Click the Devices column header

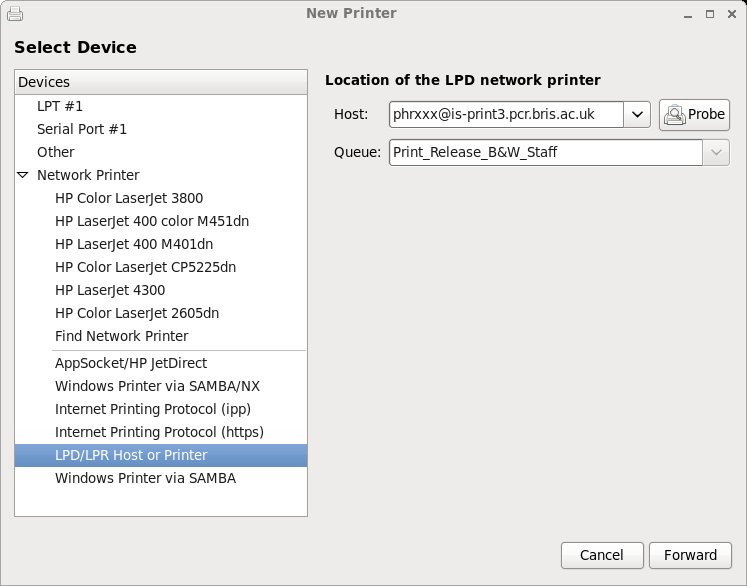pos(160,82)
